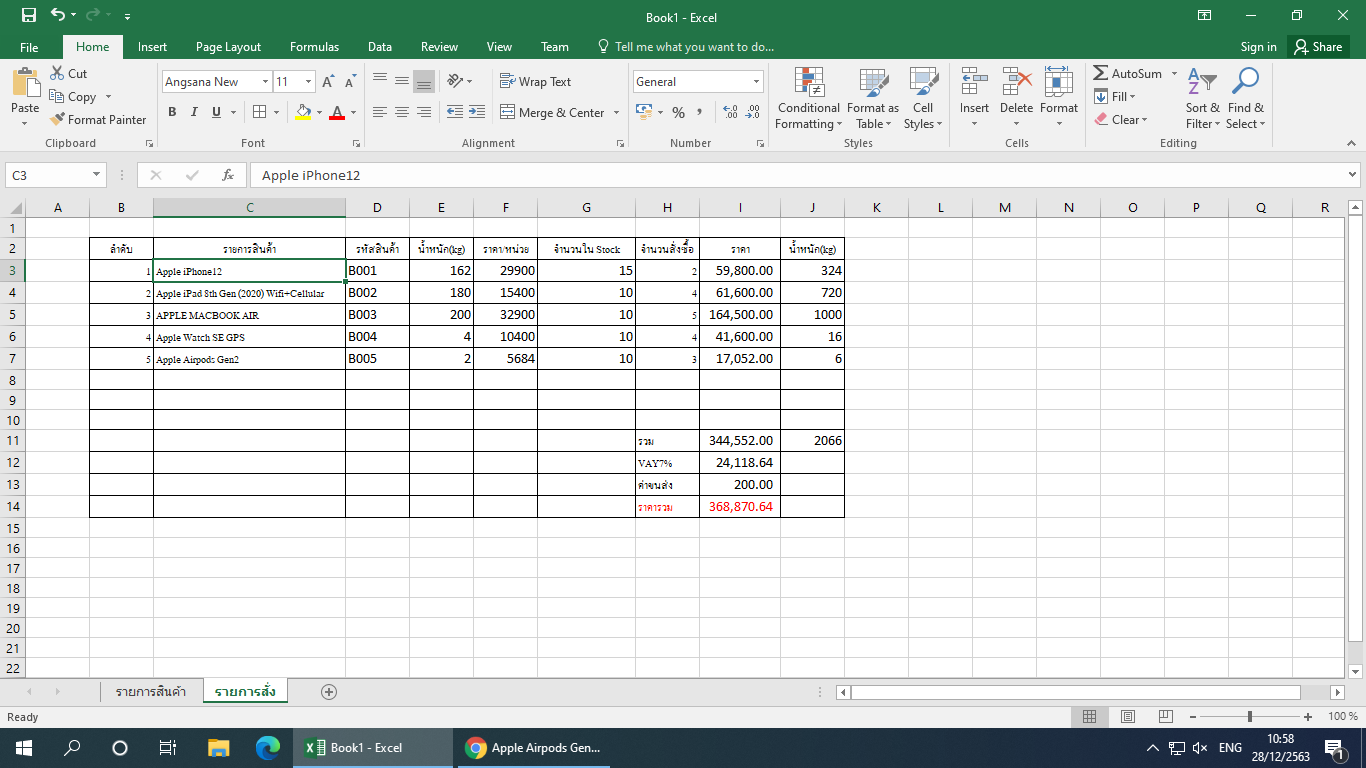Toggle Italic formatting
The height and width of the screenshot is (768, 1366).
(194, 113)
